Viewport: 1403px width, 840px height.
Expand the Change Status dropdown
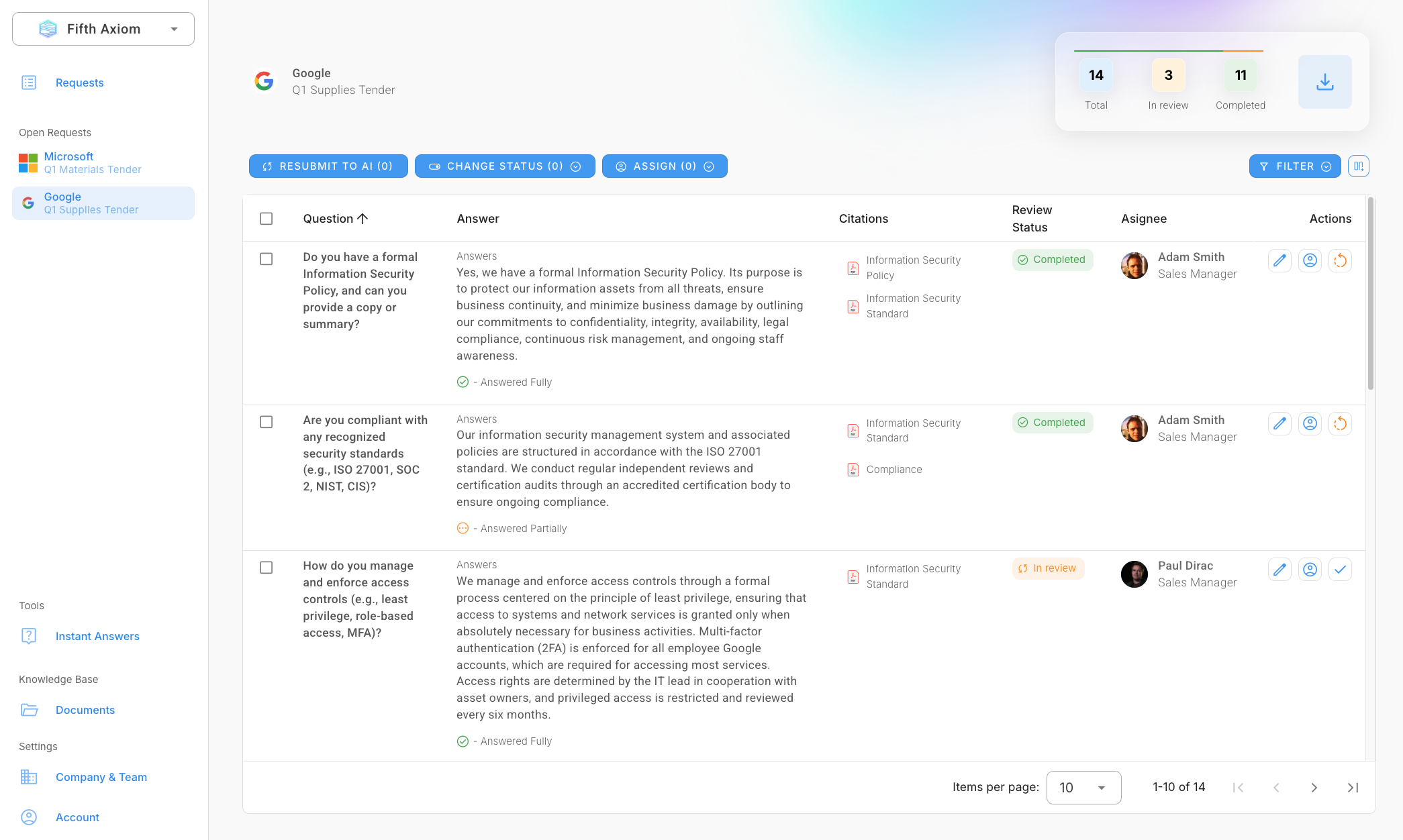[505, 166]
